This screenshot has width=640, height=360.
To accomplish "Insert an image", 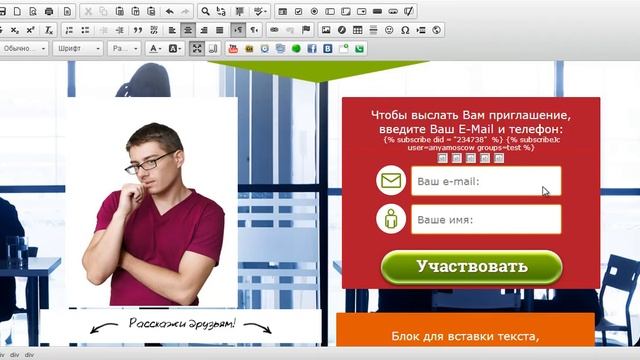I will pos(326,30).
